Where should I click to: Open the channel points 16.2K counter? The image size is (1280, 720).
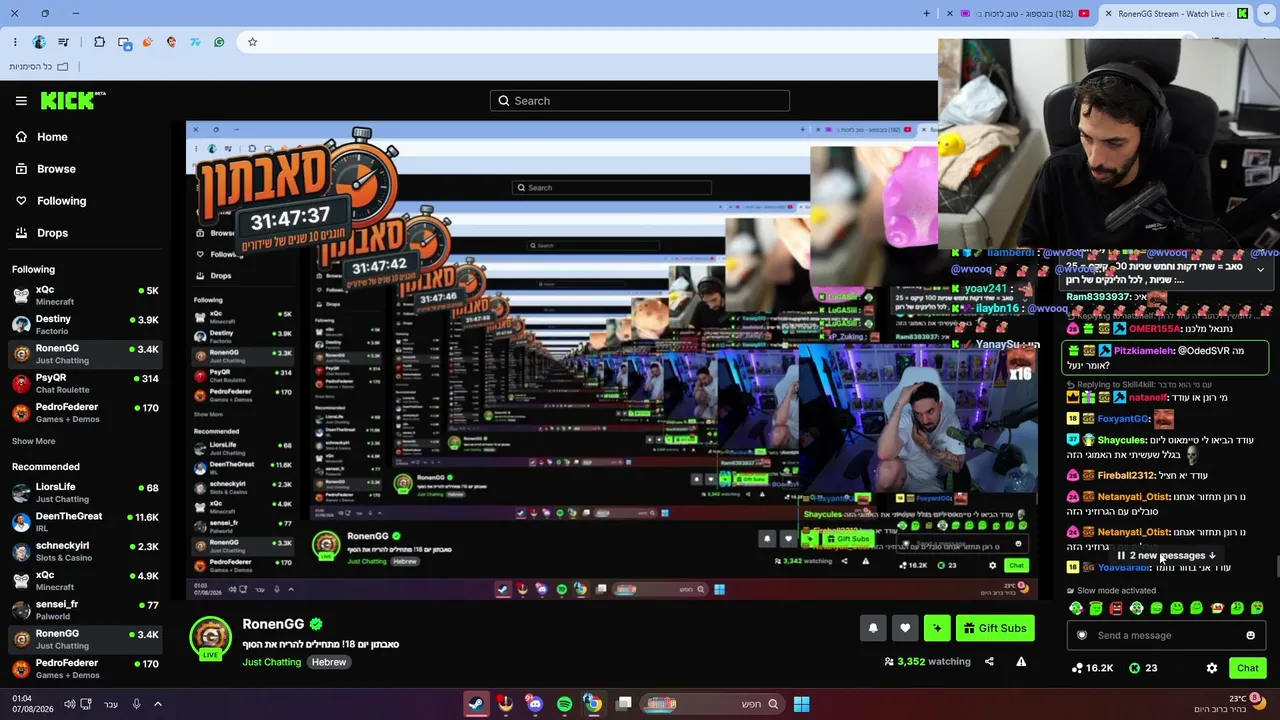pos(1092,668)
